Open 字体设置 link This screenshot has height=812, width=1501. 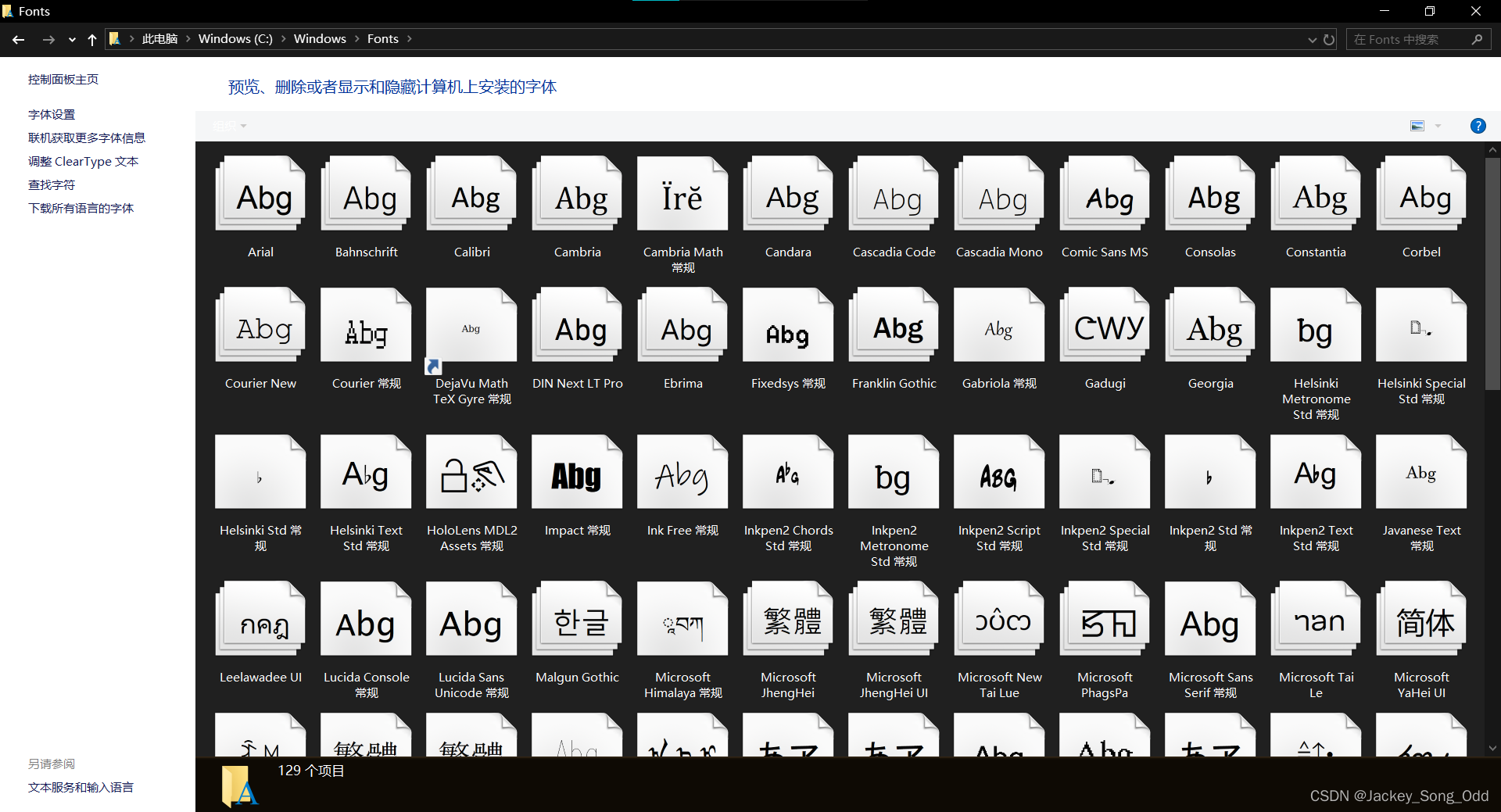click(x=52, y=114)
